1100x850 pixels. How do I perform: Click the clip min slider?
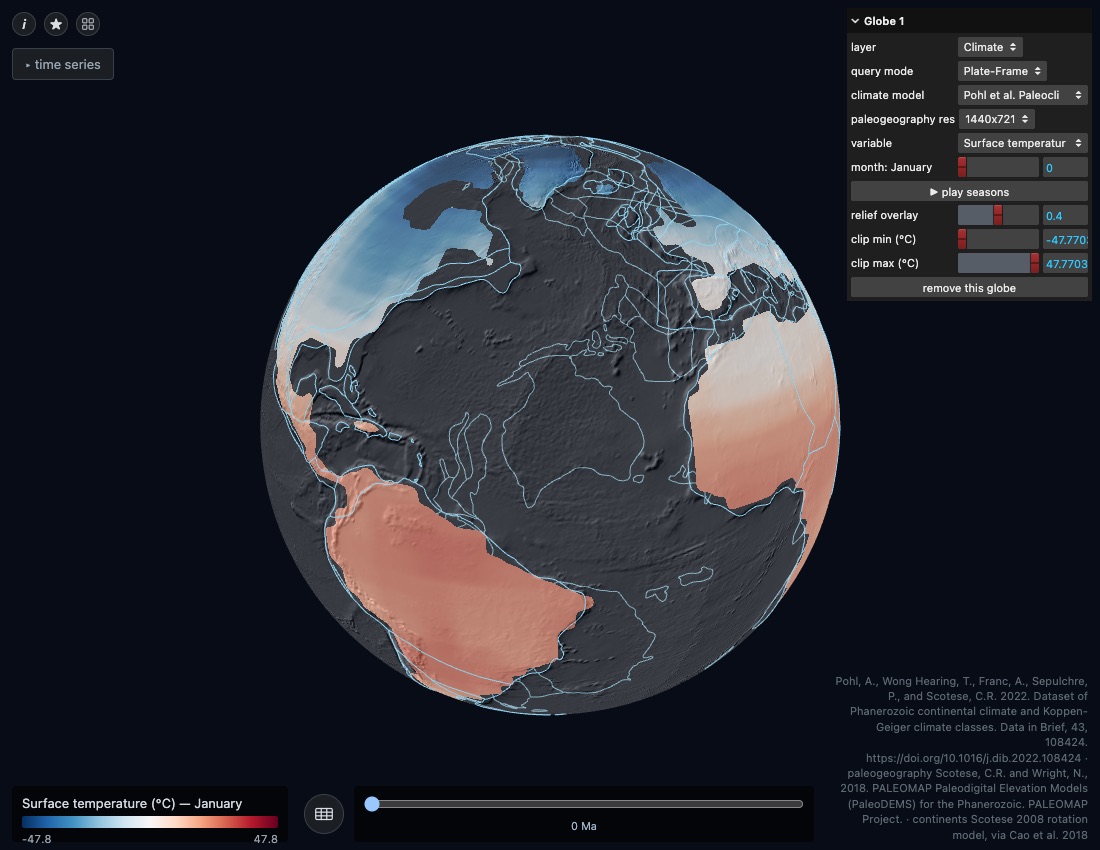pyautogui.click(x=998, y=239)
